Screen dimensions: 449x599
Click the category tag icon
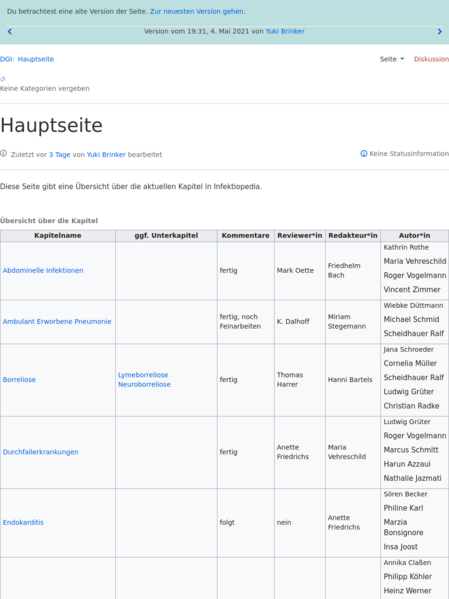pos(3,79)
